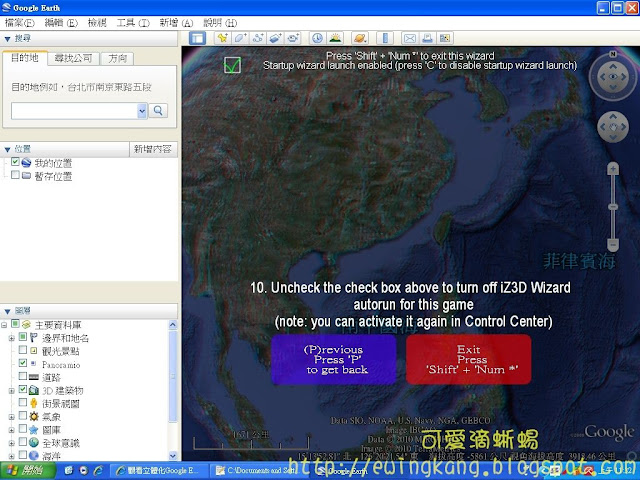Click the scroll down arrow in layers panel
The image size is (640, 480).
(x=173, y=456)
